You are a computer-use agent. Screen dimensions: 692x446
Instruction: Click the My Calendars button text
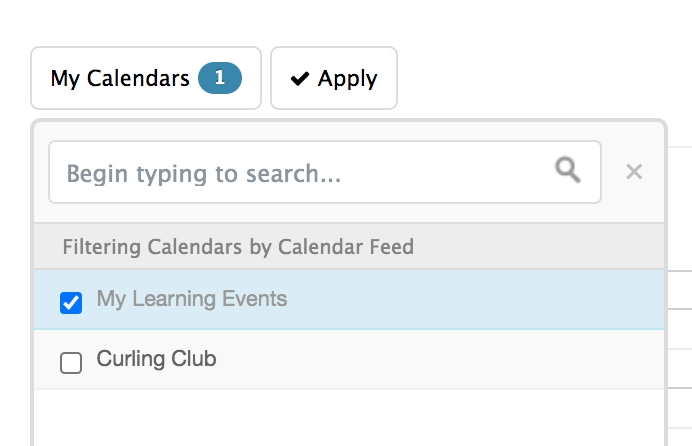pyautogui.click(x=120, y=78)
